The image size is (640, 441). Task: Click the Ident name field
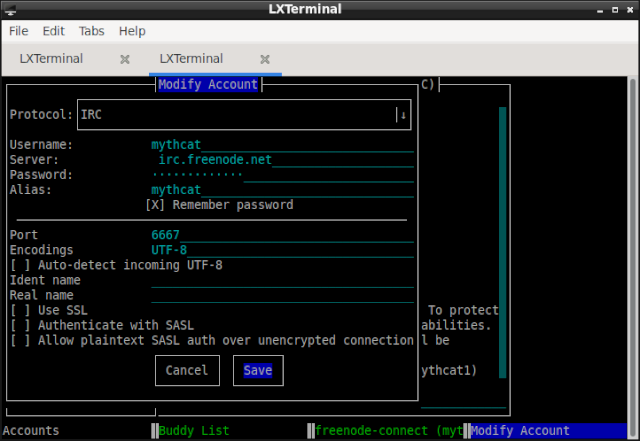tap(282, 281)
